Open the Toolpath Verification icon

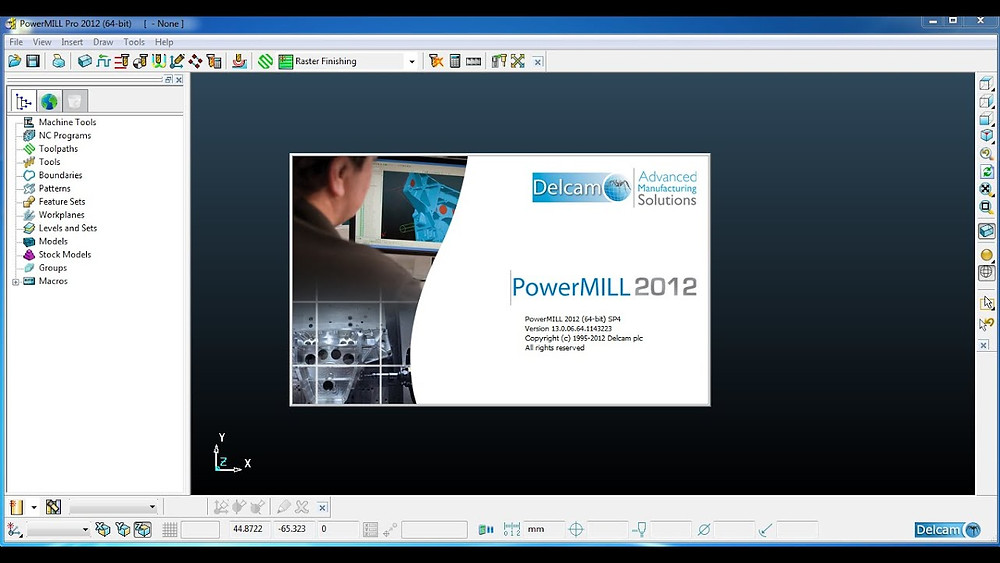tap(239, 61)
